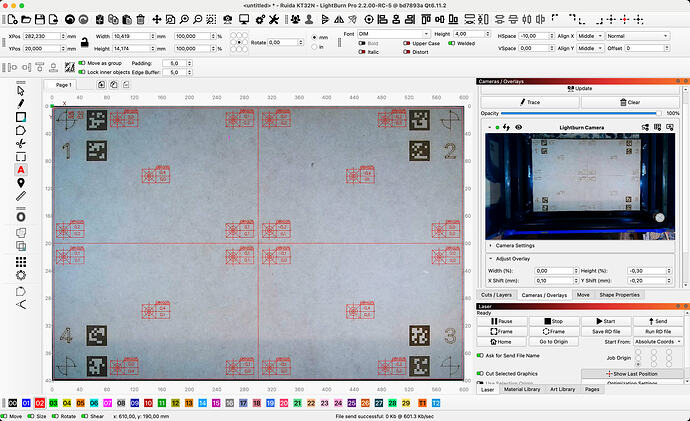Zoom out with the magnifier minus icon
The height and width of the screenshot is (421, 690).
pyautogui.click(x=198, y=19)
